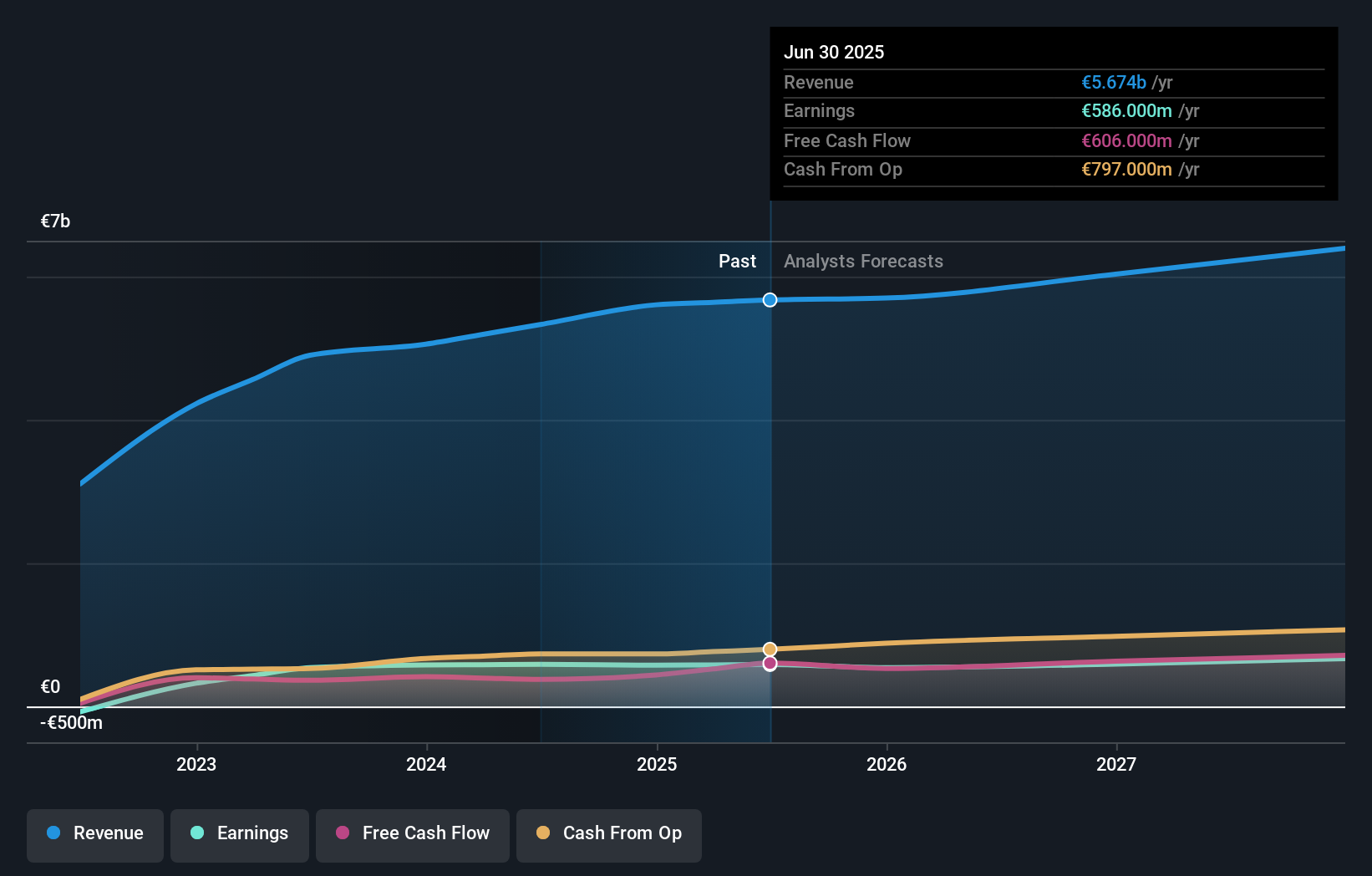Click the 2025 axis label

coord(657,764)
